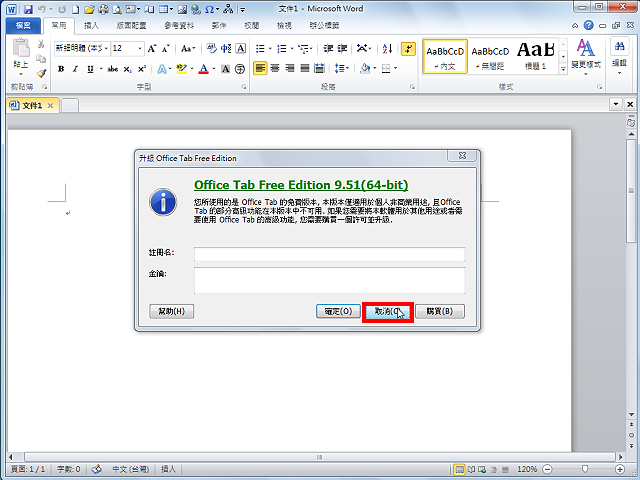This screenshot has height=480, width=640.
Task: Toggle Show/Hide paragraph marks button
Action: 408,49
